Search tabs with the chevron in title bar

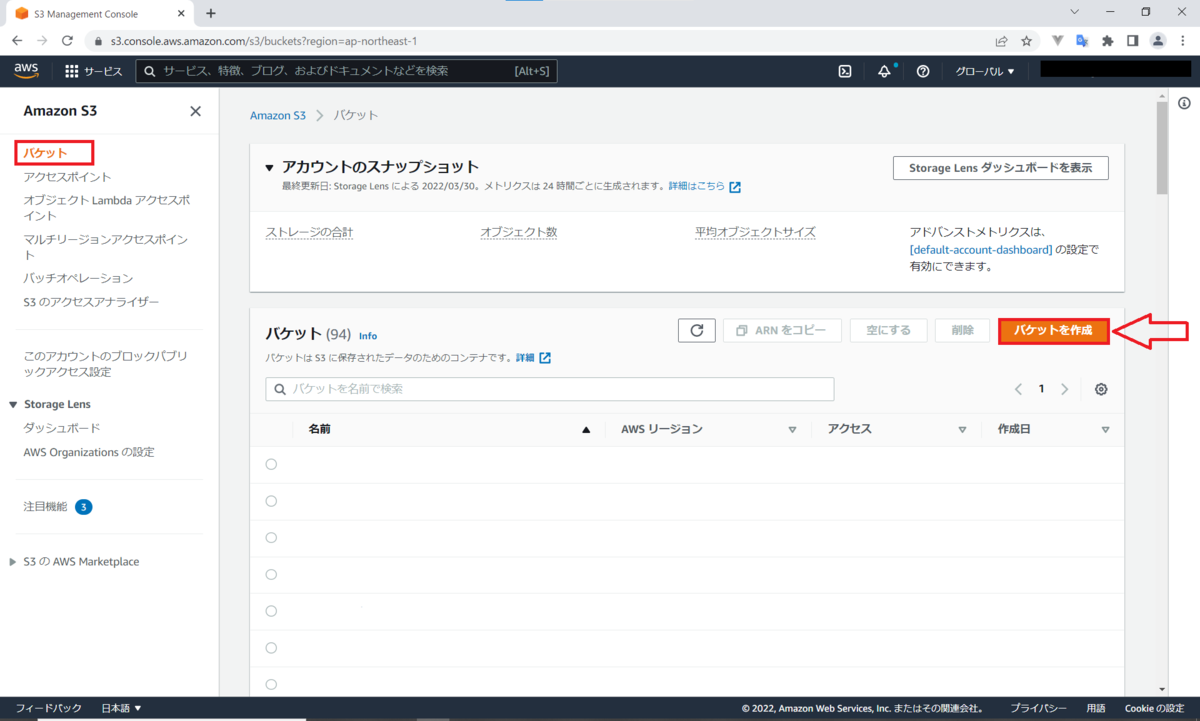[x=1075, y=12]
